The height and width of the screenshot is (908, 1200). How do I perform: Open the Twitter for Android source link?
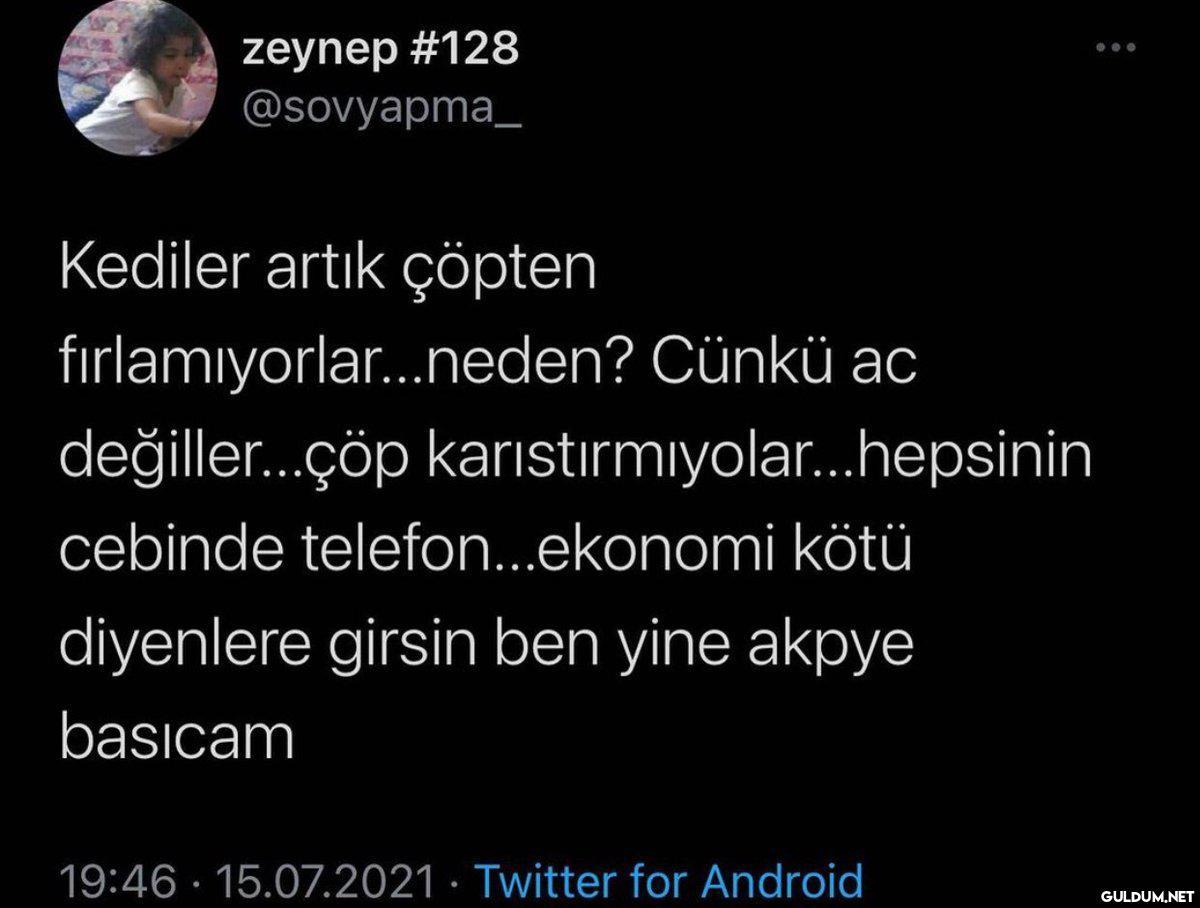[668, 882]
